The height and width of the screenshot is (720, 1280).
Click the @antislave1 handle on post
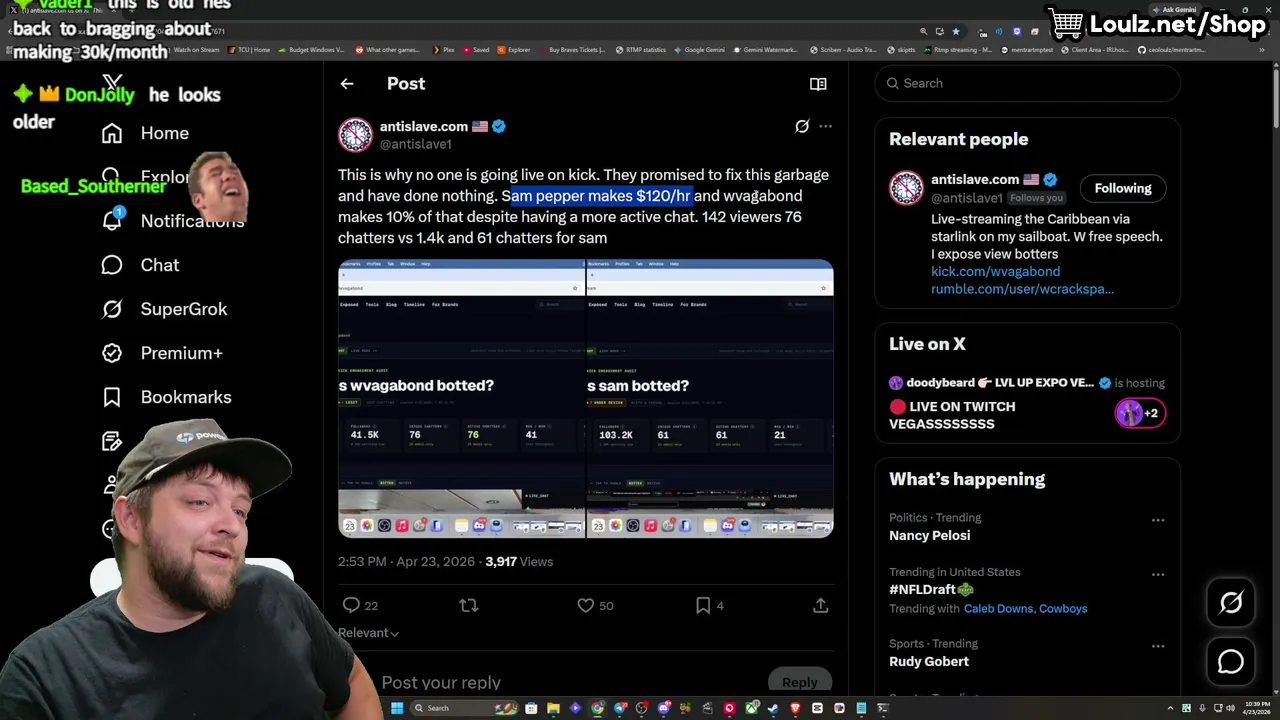point(416,144)
